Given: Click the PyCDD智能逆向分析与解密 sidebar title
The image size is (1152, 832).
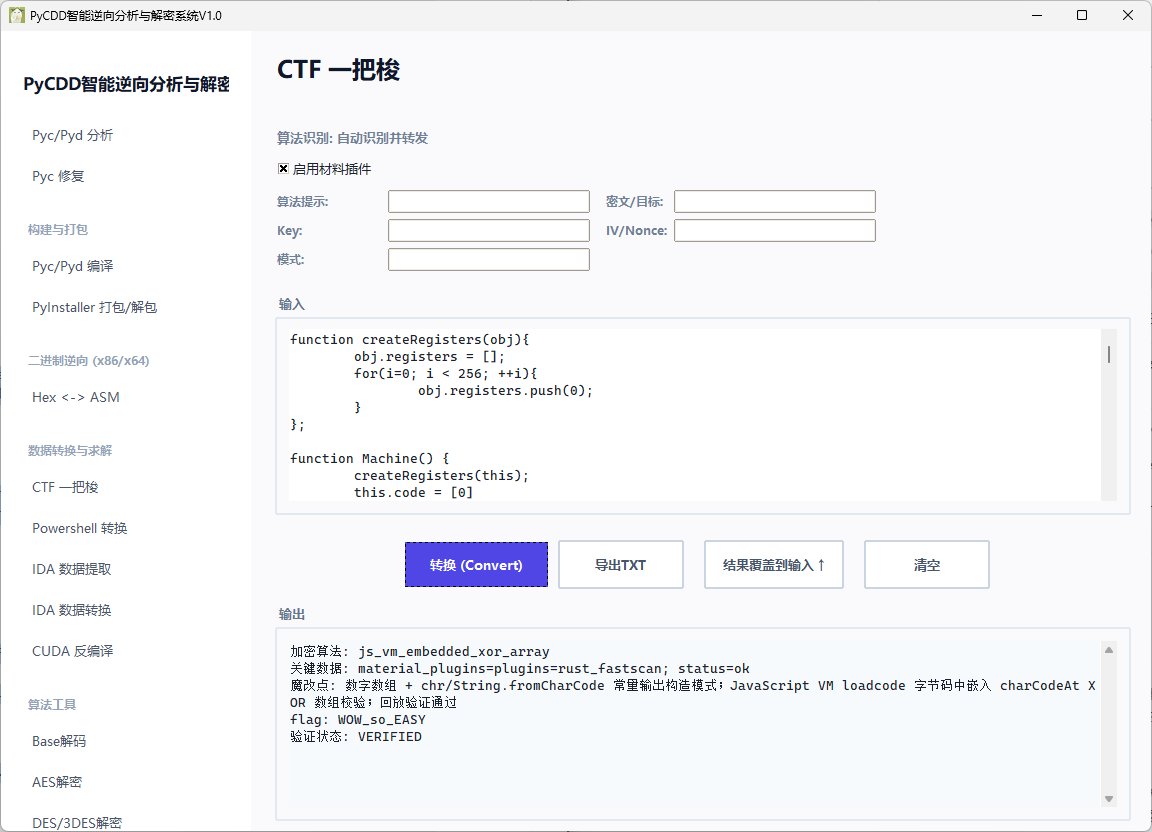Looking at the screenshot, I should [126, 84].
